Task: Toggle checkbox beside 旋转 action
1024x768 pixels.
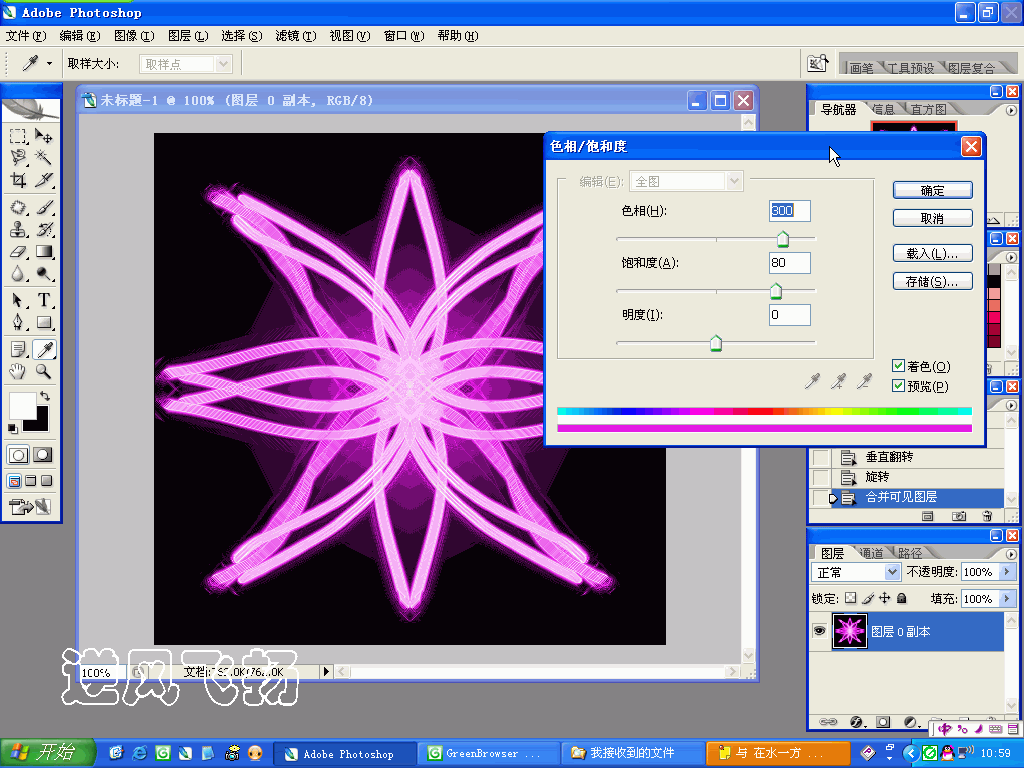Action: pyautogui.click(x=820, y=477)
